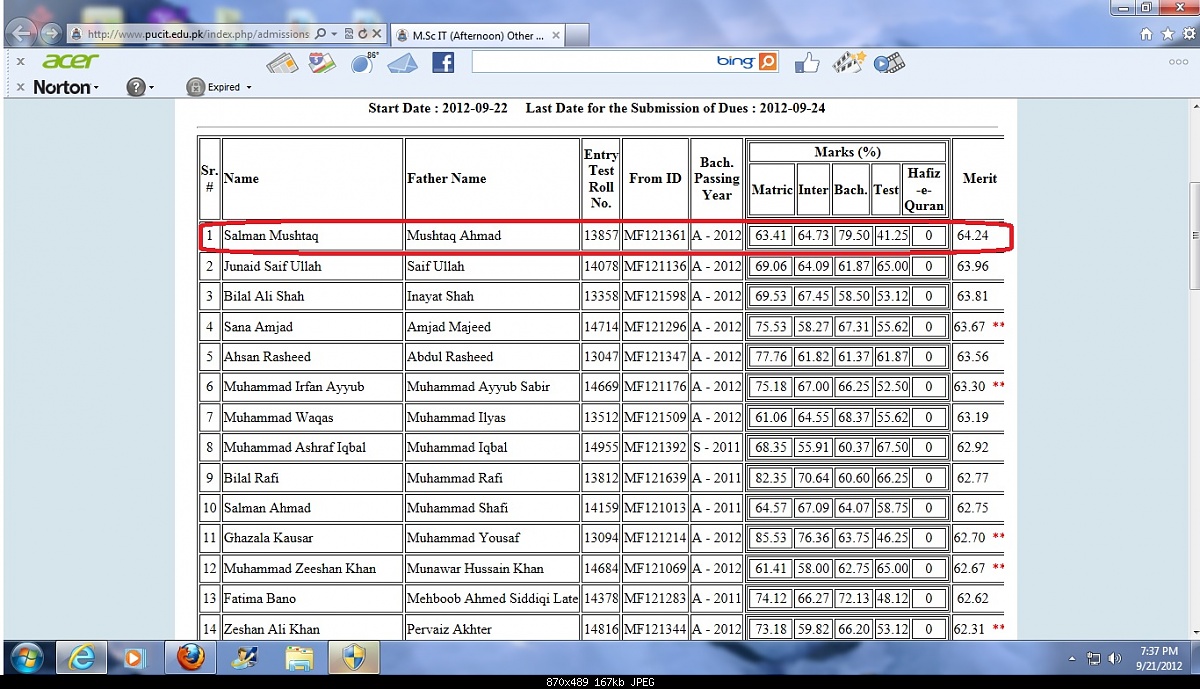The width and height of the screenshot is (1200, 689).
Task: Click the pucit.edu.pk address bar
Action: tap(195, 34)
